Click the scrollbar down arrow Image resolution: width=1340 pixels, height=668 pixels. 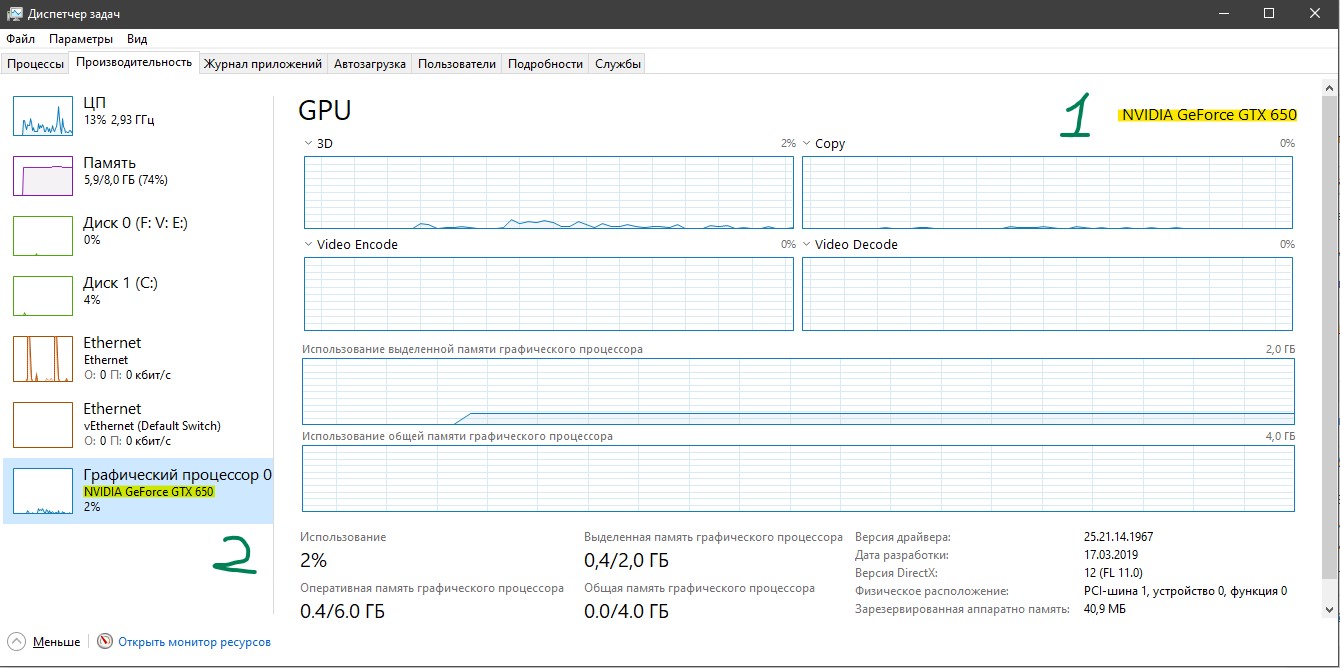(x=1329, y=609)
